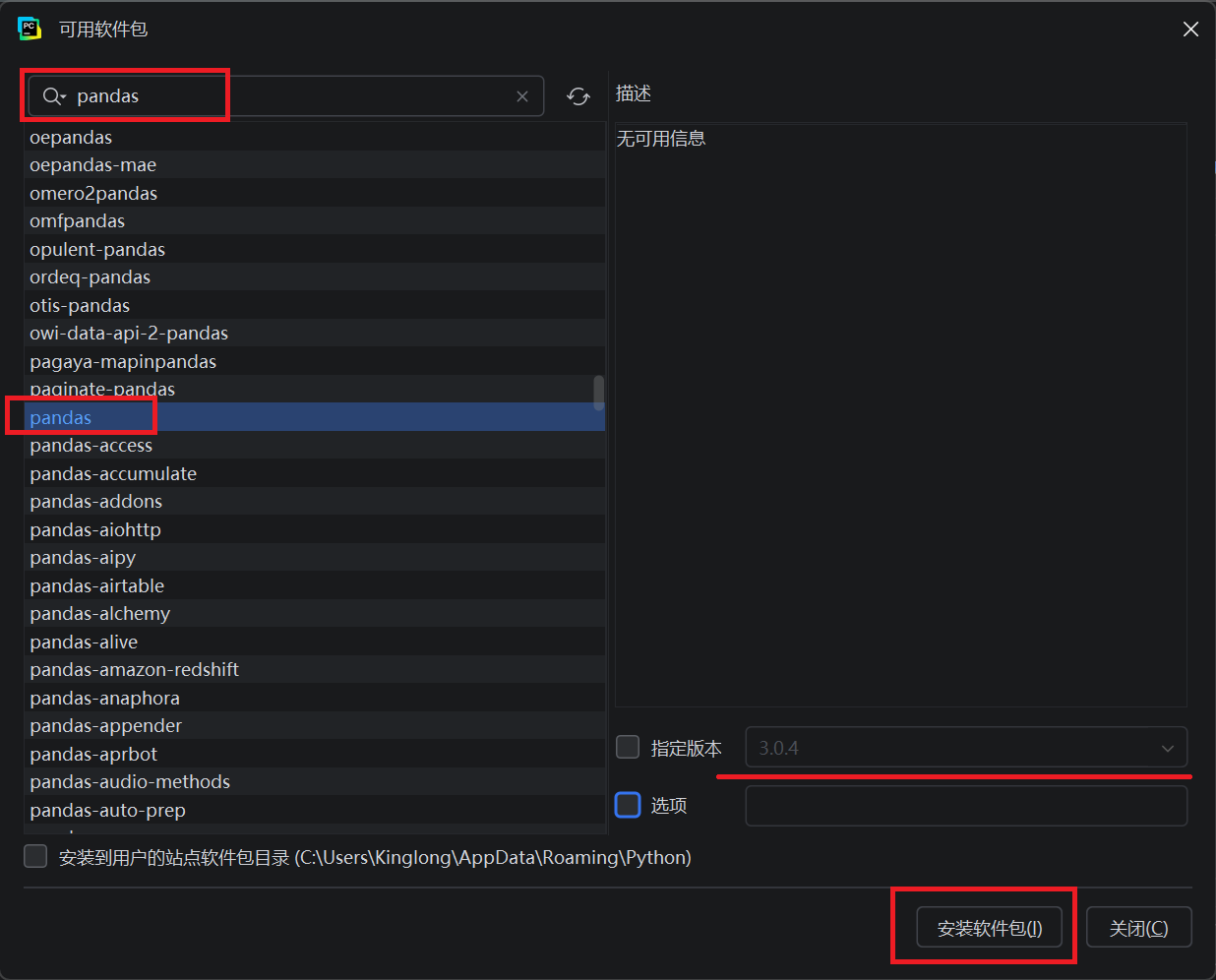Screen dimensions: 1216x980
Task: Select the otis-pandas package
Action: point(314,305)
